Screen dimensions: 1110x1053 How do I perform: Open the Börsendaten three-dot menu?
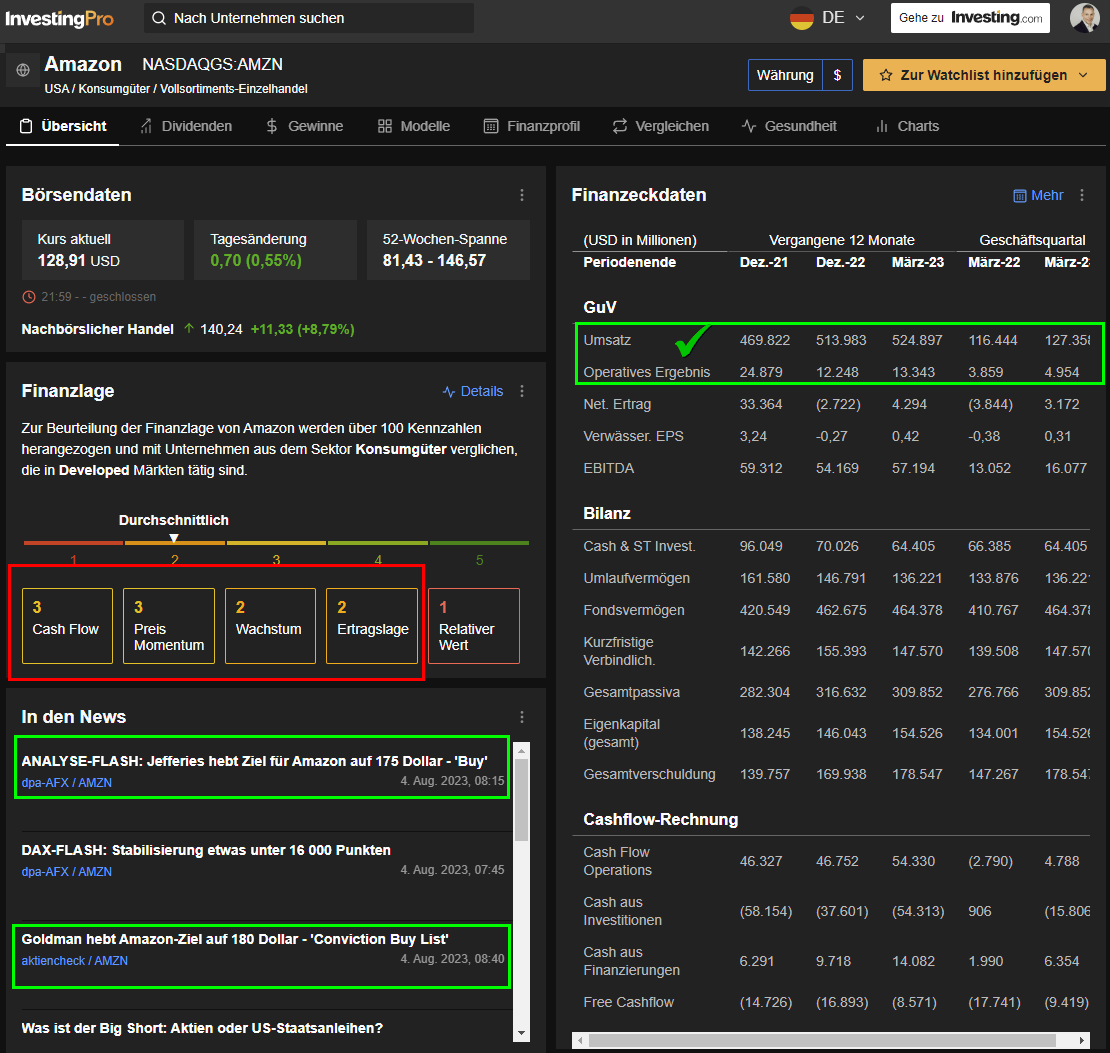click(522, 195)
